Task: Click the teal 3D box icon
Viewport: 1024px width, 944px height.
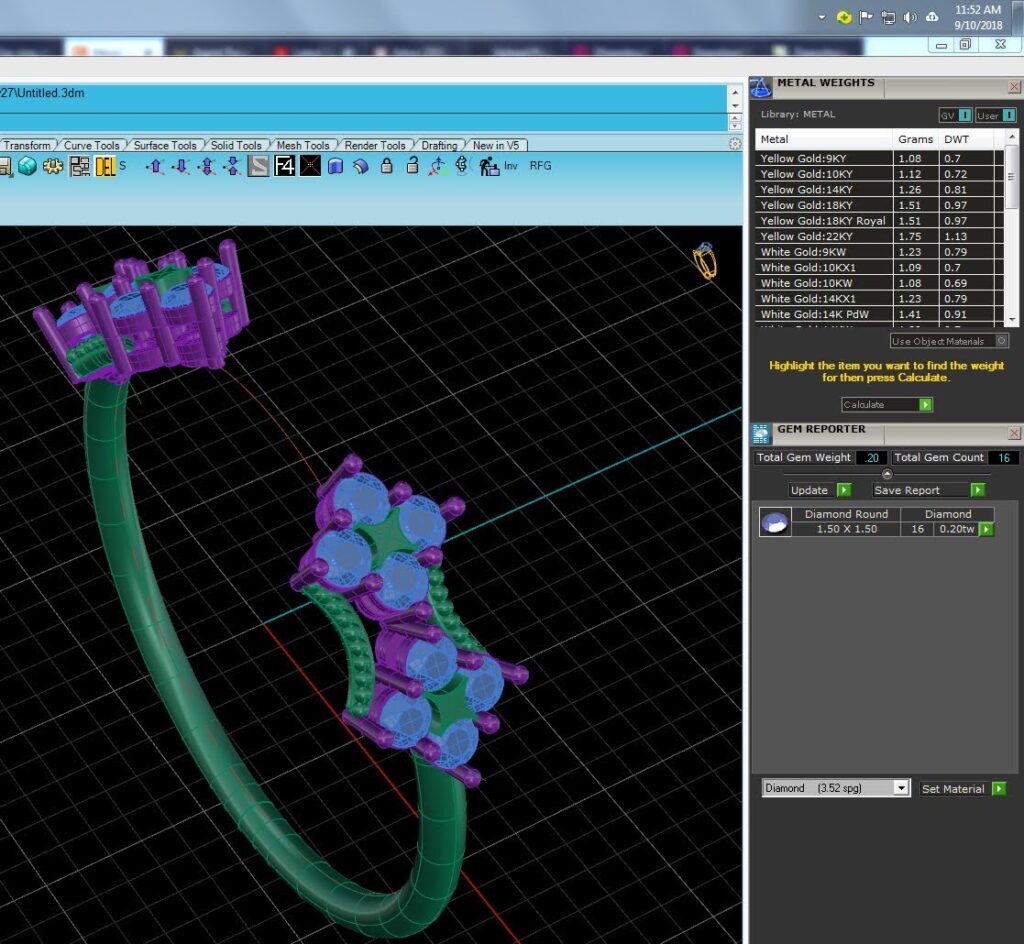Action: 27,166
